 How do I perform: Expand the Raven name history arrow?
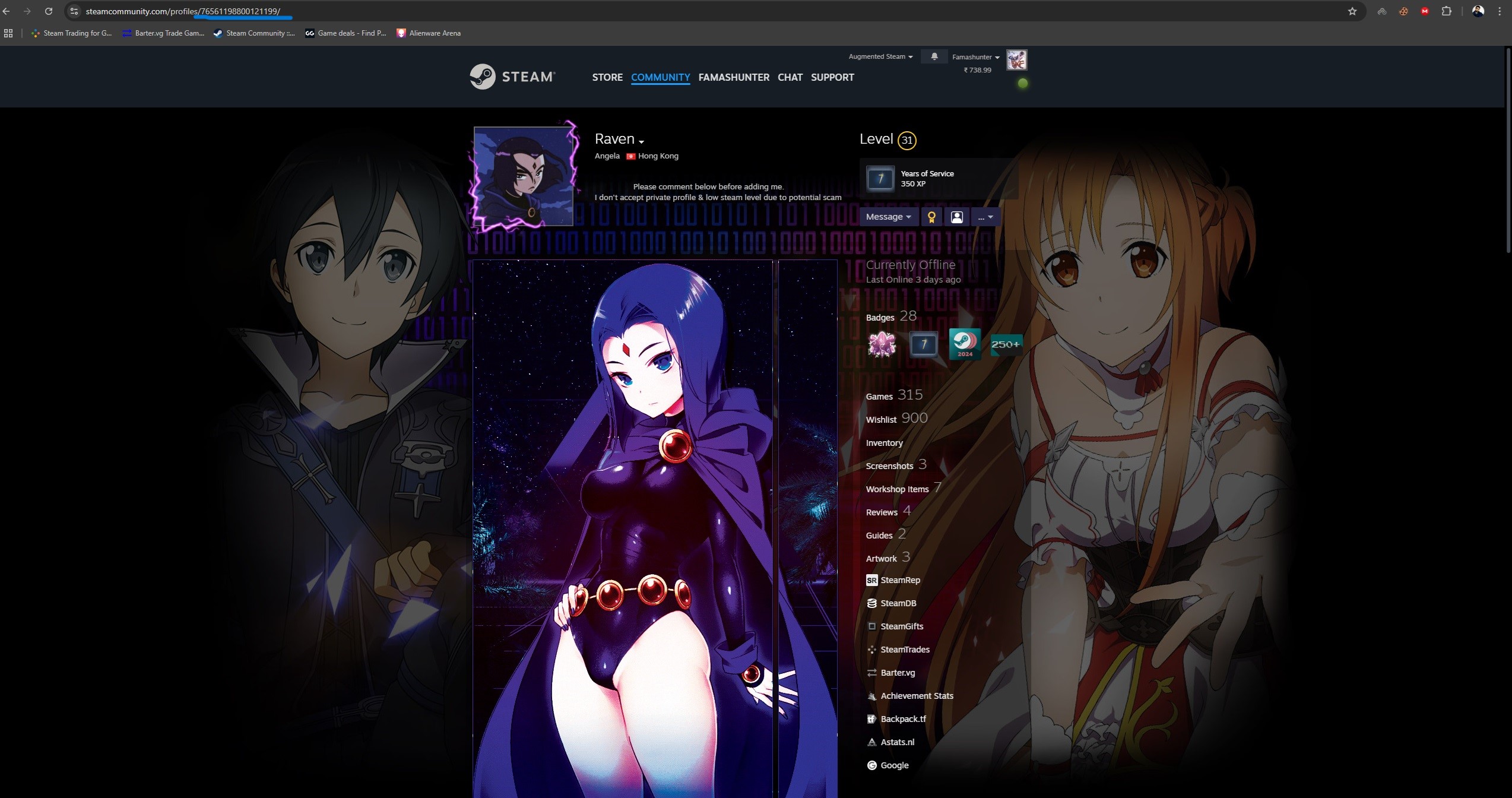click(x=641, y=141)
